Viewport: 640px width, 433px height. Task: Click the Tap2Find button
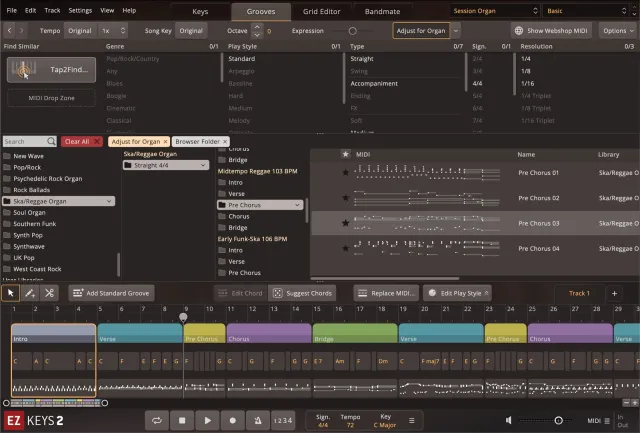pos(51,70)
